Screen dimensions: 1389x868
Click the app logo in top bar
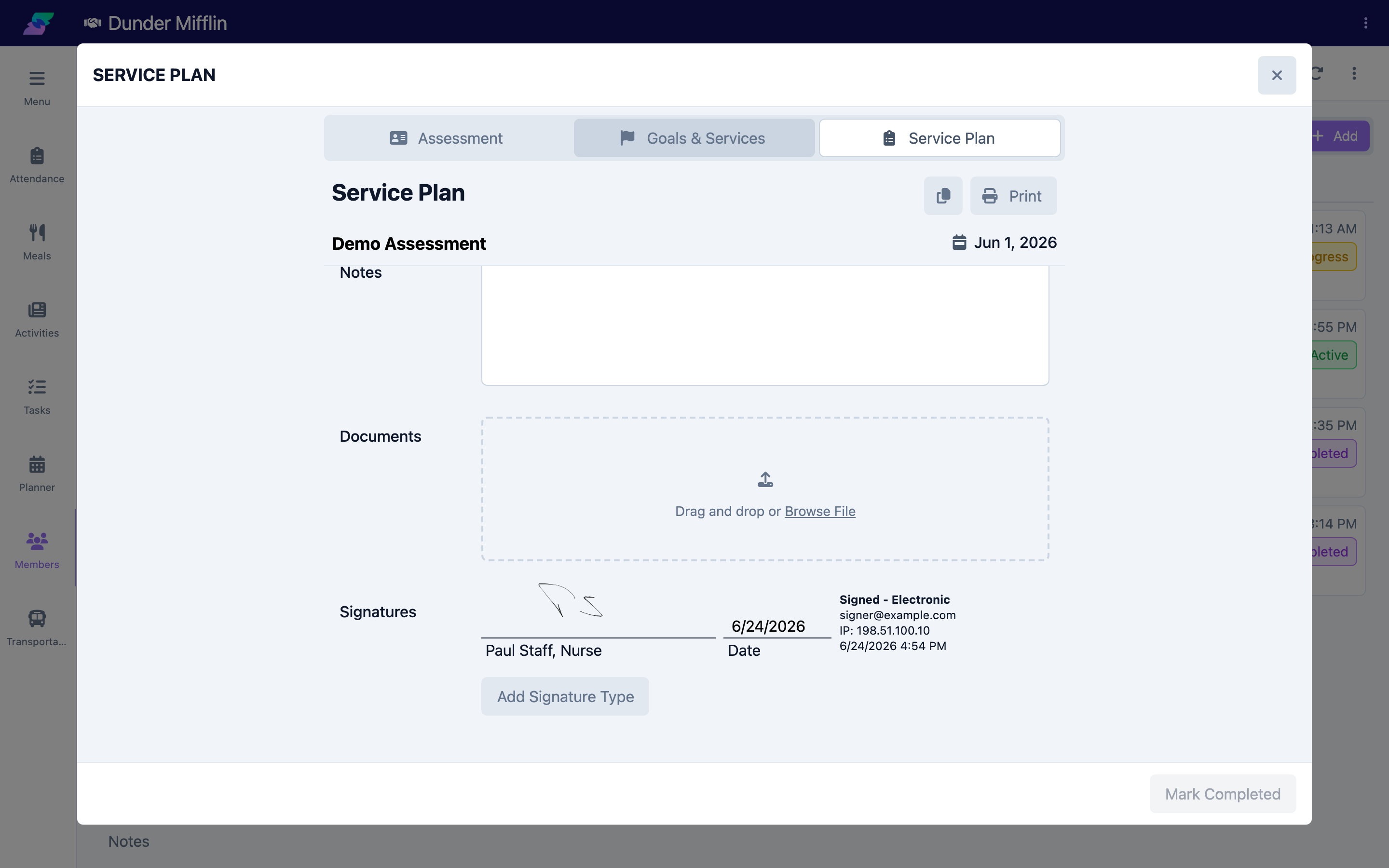[x=38, y=23]
